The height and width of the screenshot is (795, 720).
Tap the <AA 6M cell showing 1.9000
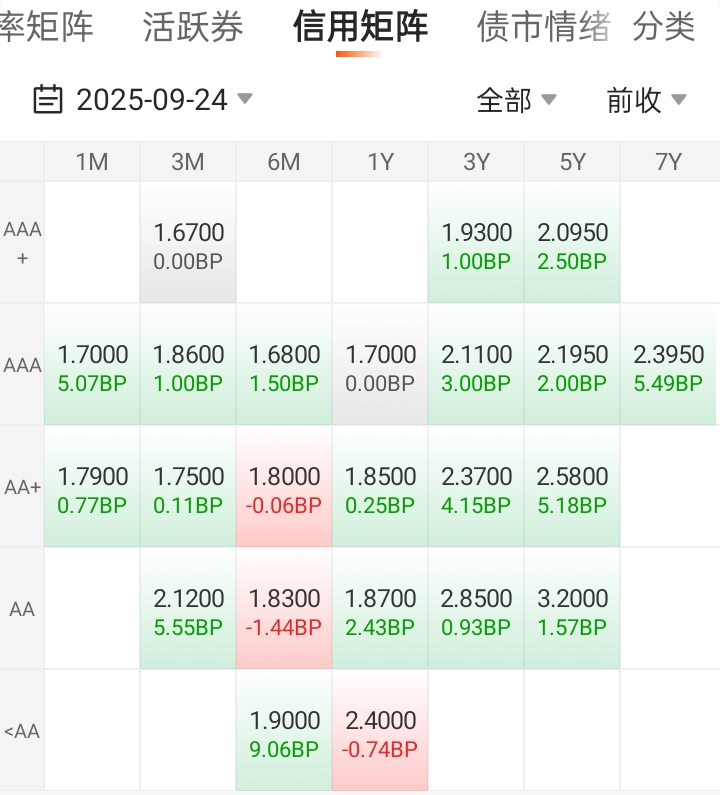coord(284,733)
